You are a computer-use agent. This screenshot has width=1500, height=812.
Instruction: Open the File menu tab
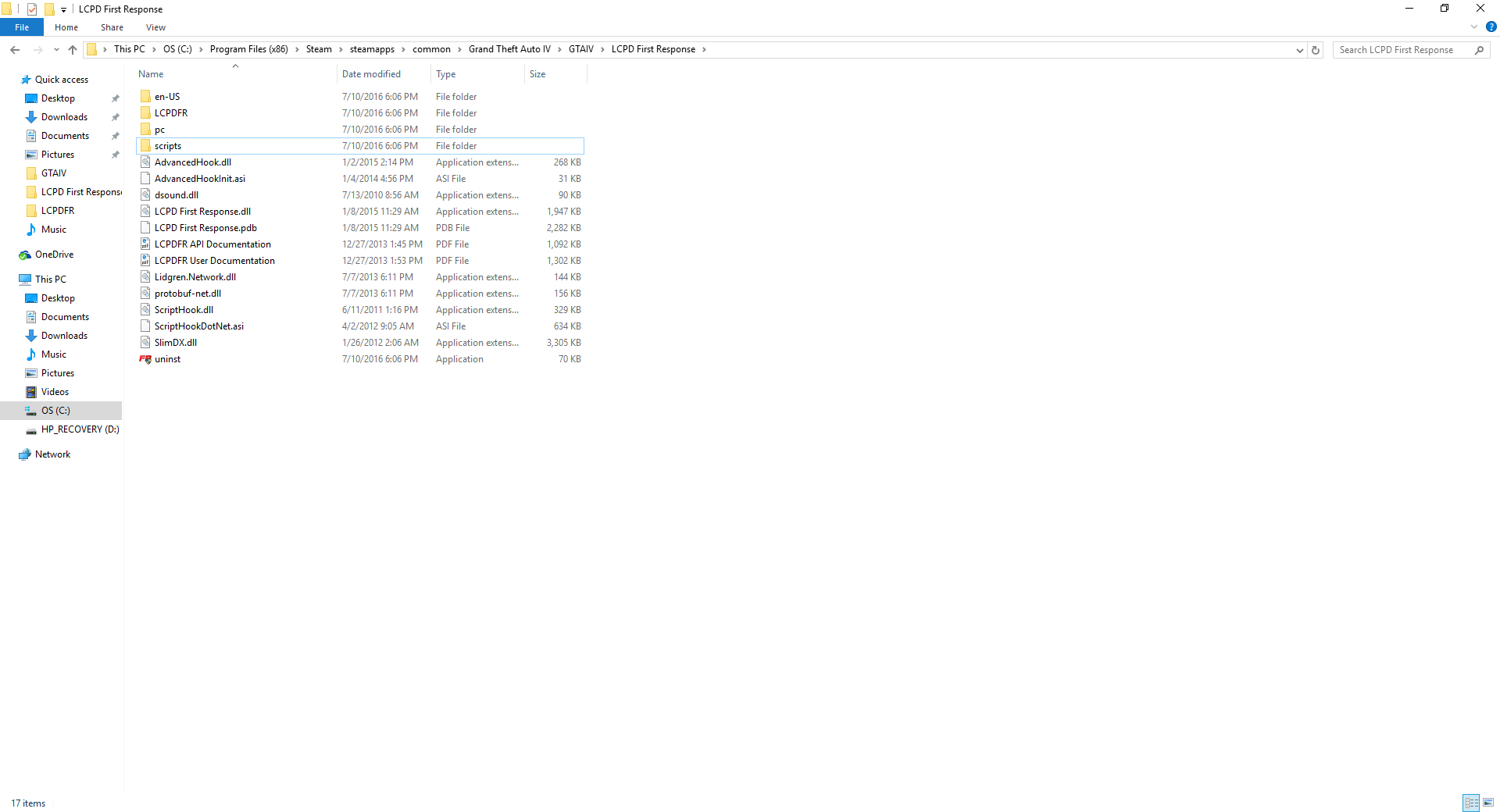pos(22,27)
